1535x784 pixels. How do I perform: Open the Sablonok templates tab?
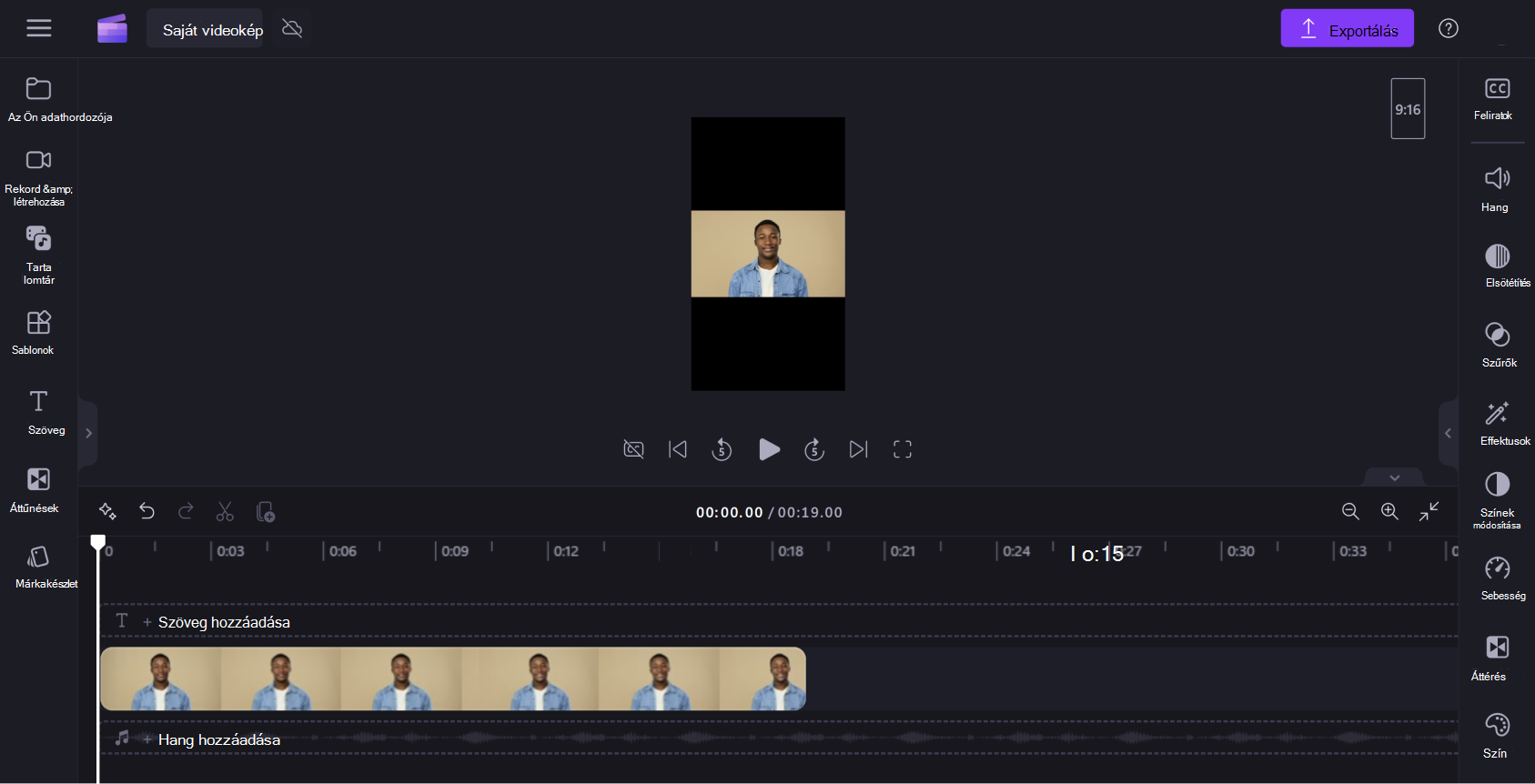click(x=39, y=333)
